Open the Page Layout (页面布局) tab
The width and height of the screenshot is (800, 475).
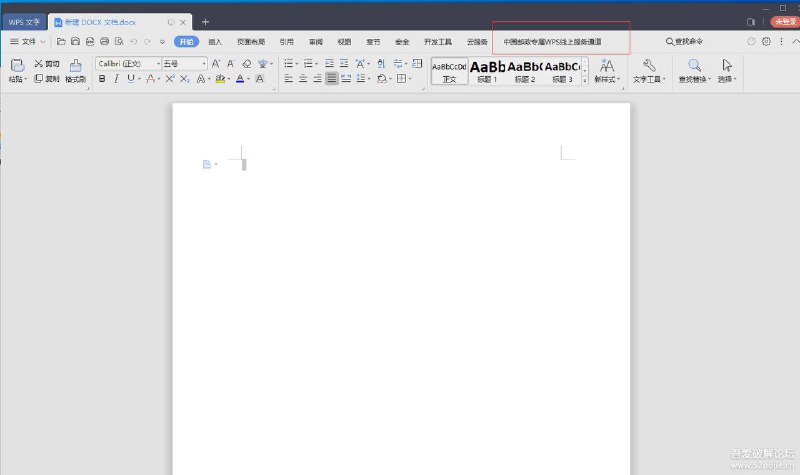click(251, 41)
